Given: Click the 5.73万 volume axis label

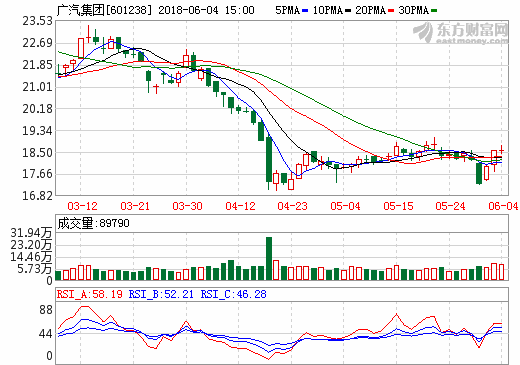Looking at the screenshot, I should click(35, 269).
